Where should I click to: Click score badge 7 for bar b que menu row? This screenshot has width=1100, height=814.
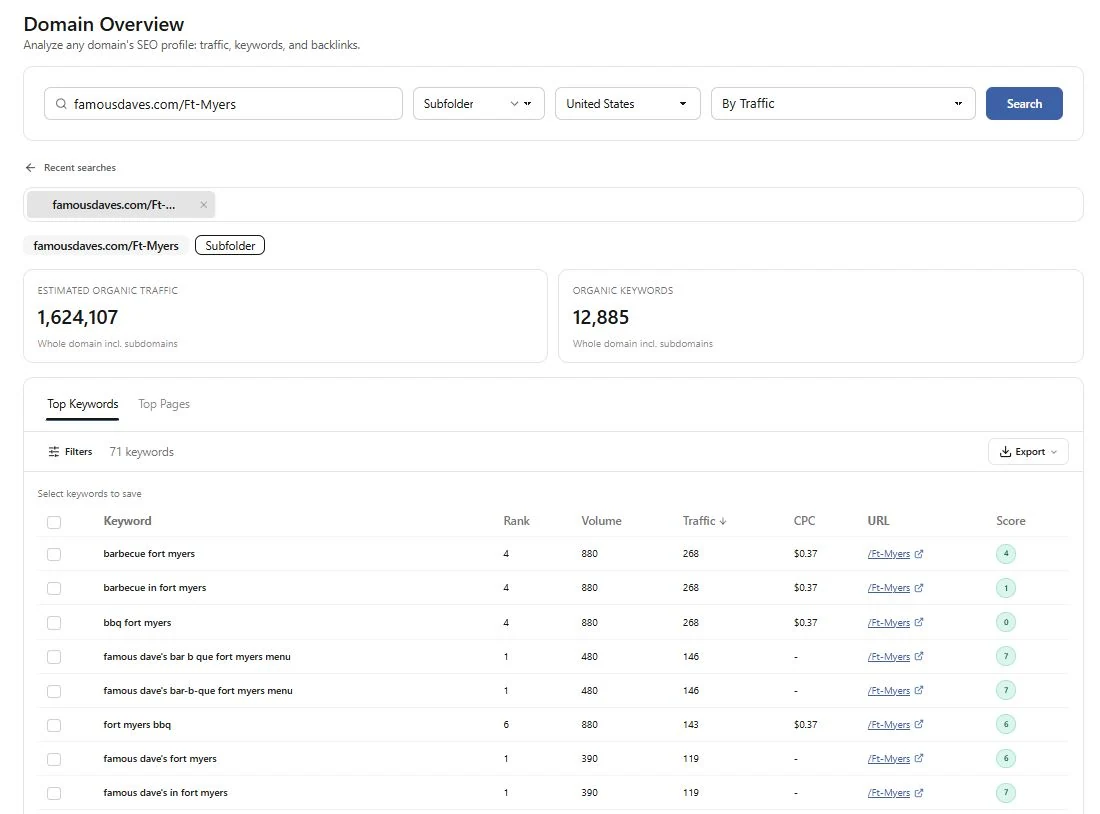click(x=1006, y=657)
